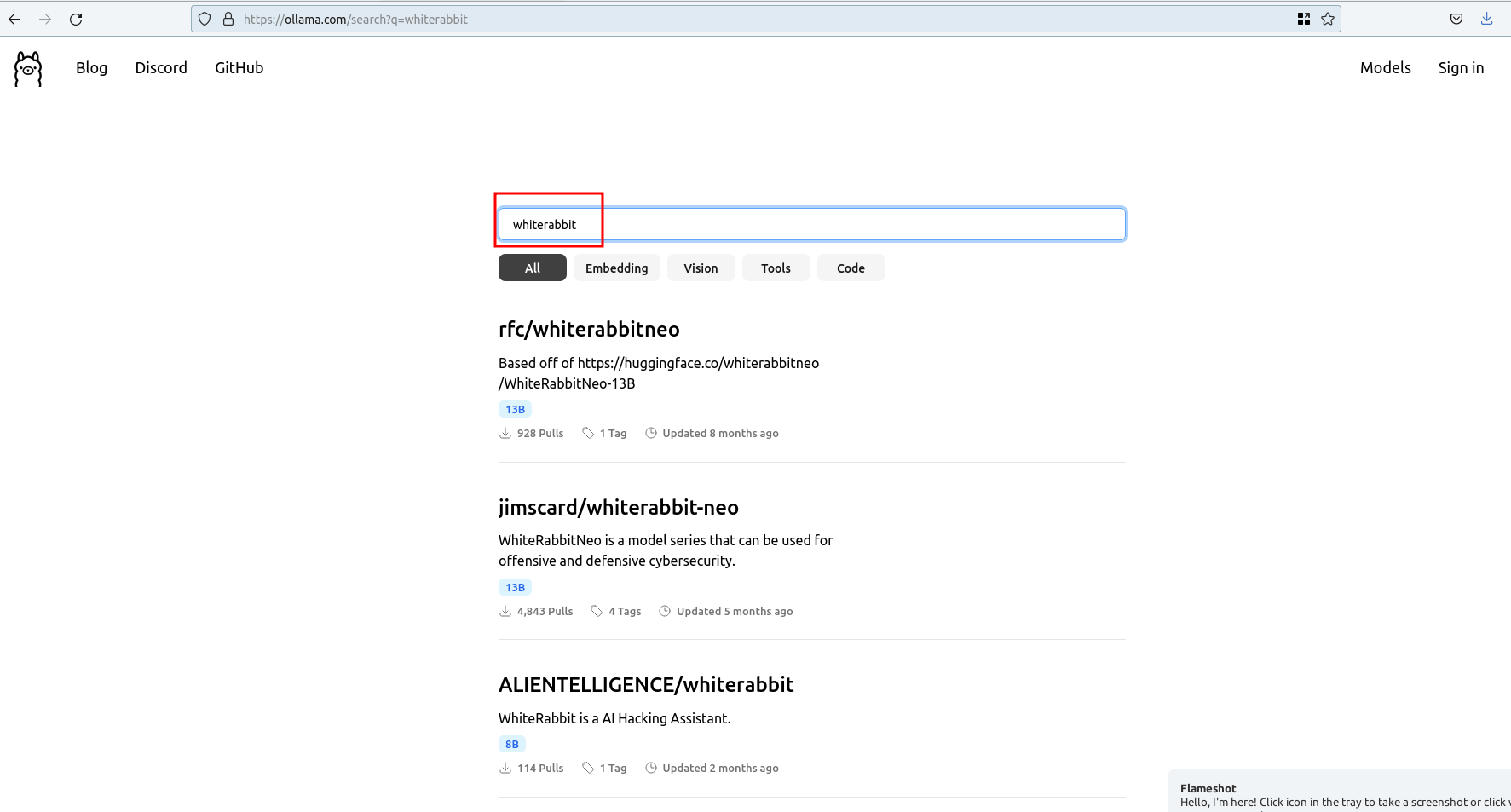Switch to the Vision filter
The height and width of the screenshot is (812, 1511).
pos(701,268)
